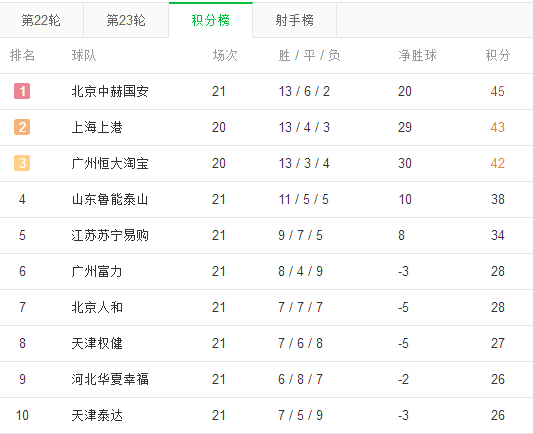Open 北京人和 team link
The height and width of the screenshot is (434, 533).
tap(97, 308)
